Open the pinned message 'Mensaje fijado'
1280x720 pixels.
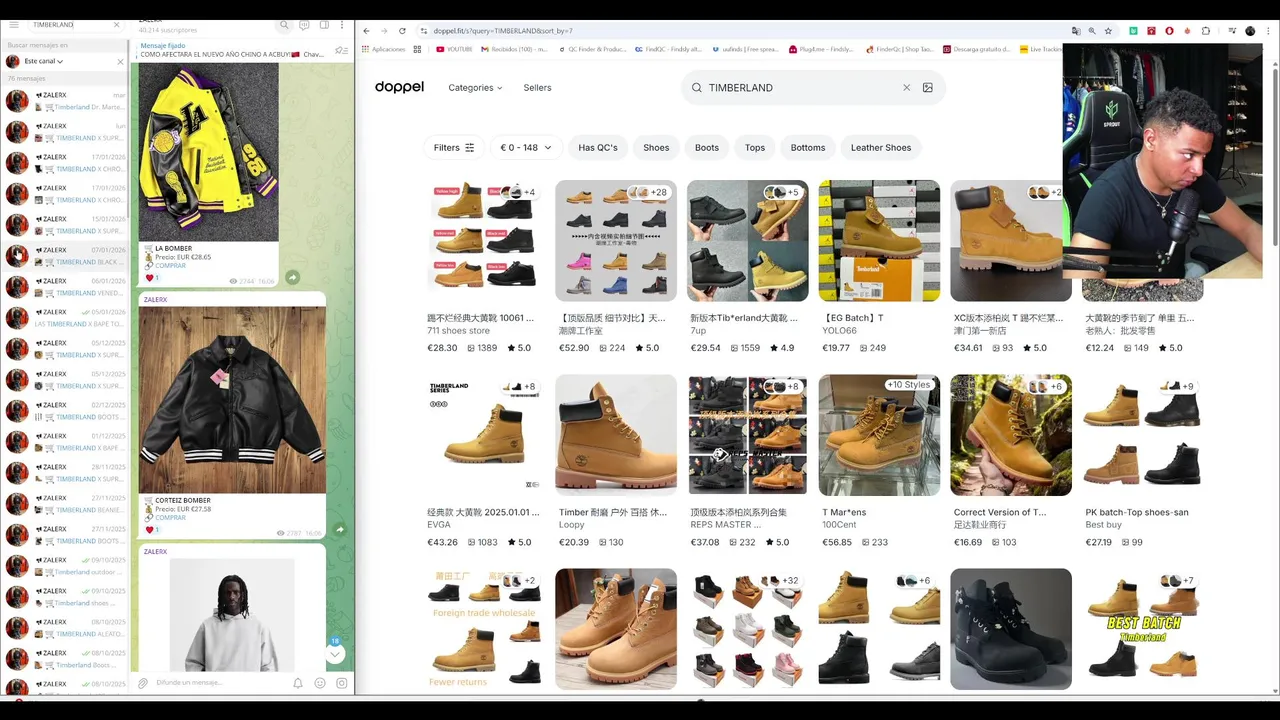point(232,50)
